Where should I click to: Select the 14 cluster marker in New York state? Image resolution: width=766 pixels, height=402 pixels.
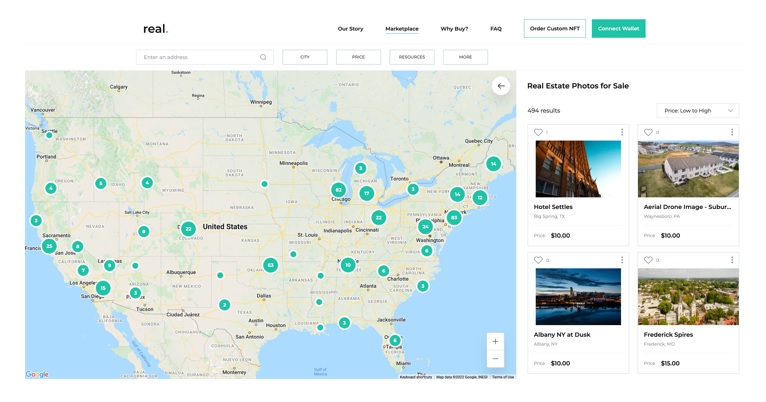coord(457,194)
